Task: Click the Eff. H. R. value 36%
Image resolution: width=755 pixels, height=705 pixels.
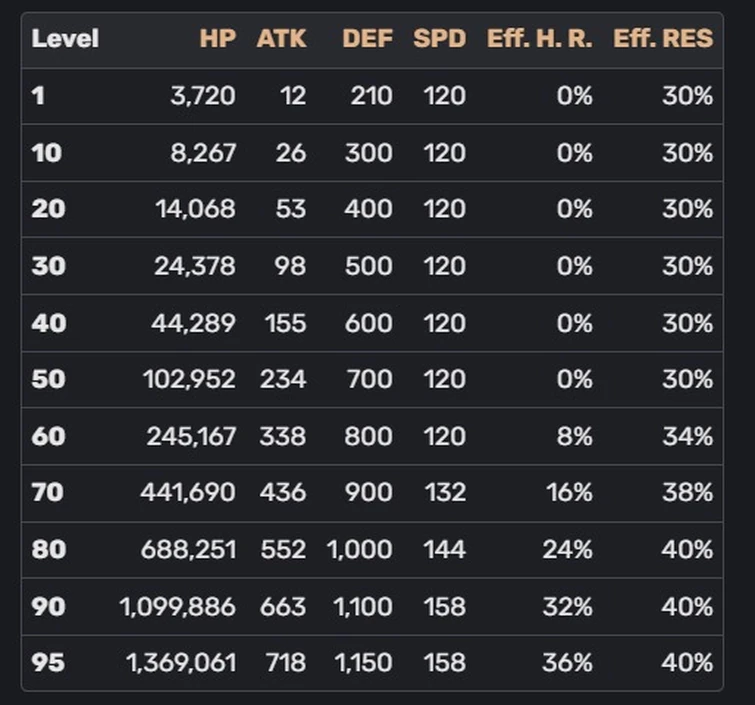Action: [x=567, y=663]
